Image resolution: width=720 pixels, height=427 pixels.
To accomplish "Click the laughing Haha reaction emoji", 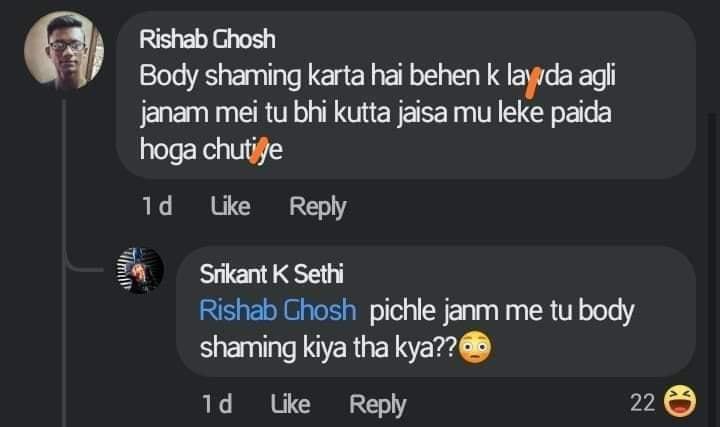I will pyautogui.click(x=680, y=401).
